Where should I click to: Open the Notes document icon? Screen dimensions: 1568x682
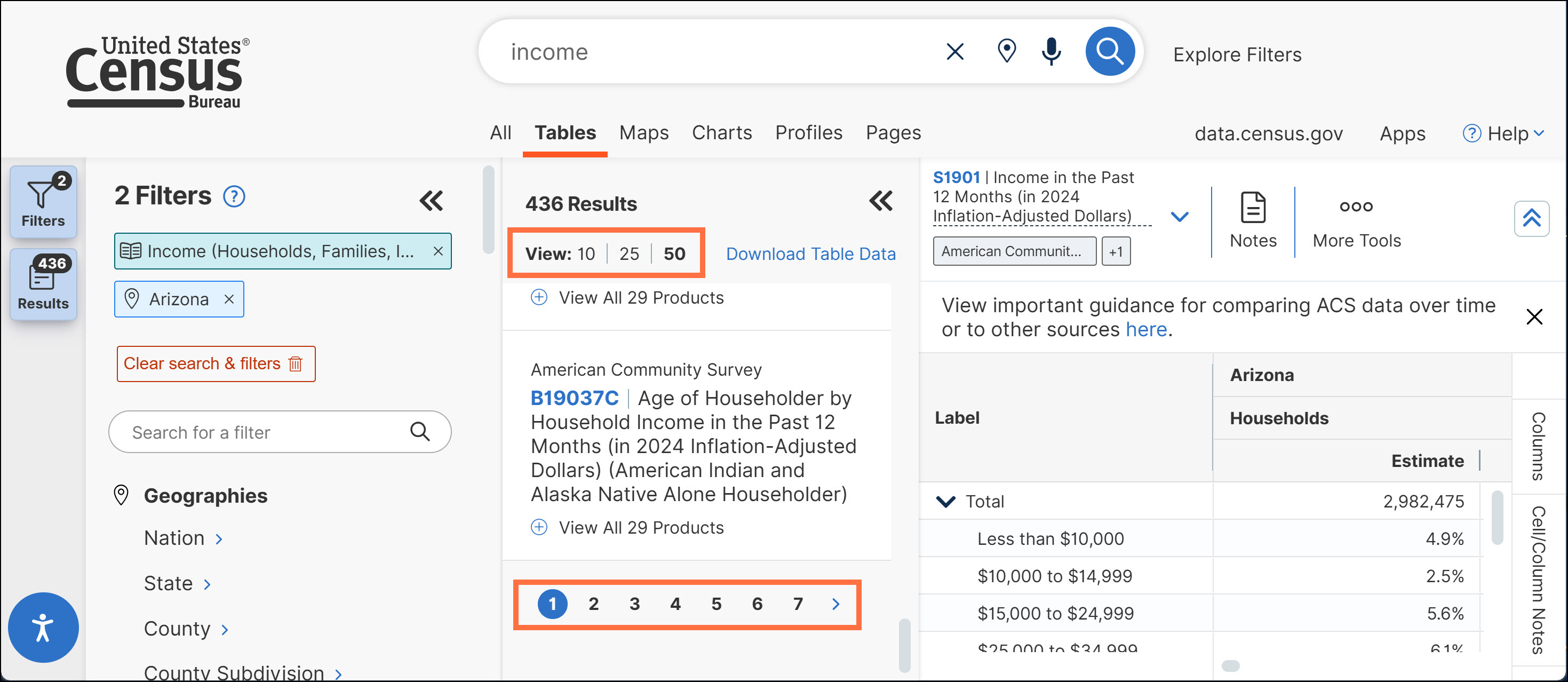click(x=1252, y=208)
